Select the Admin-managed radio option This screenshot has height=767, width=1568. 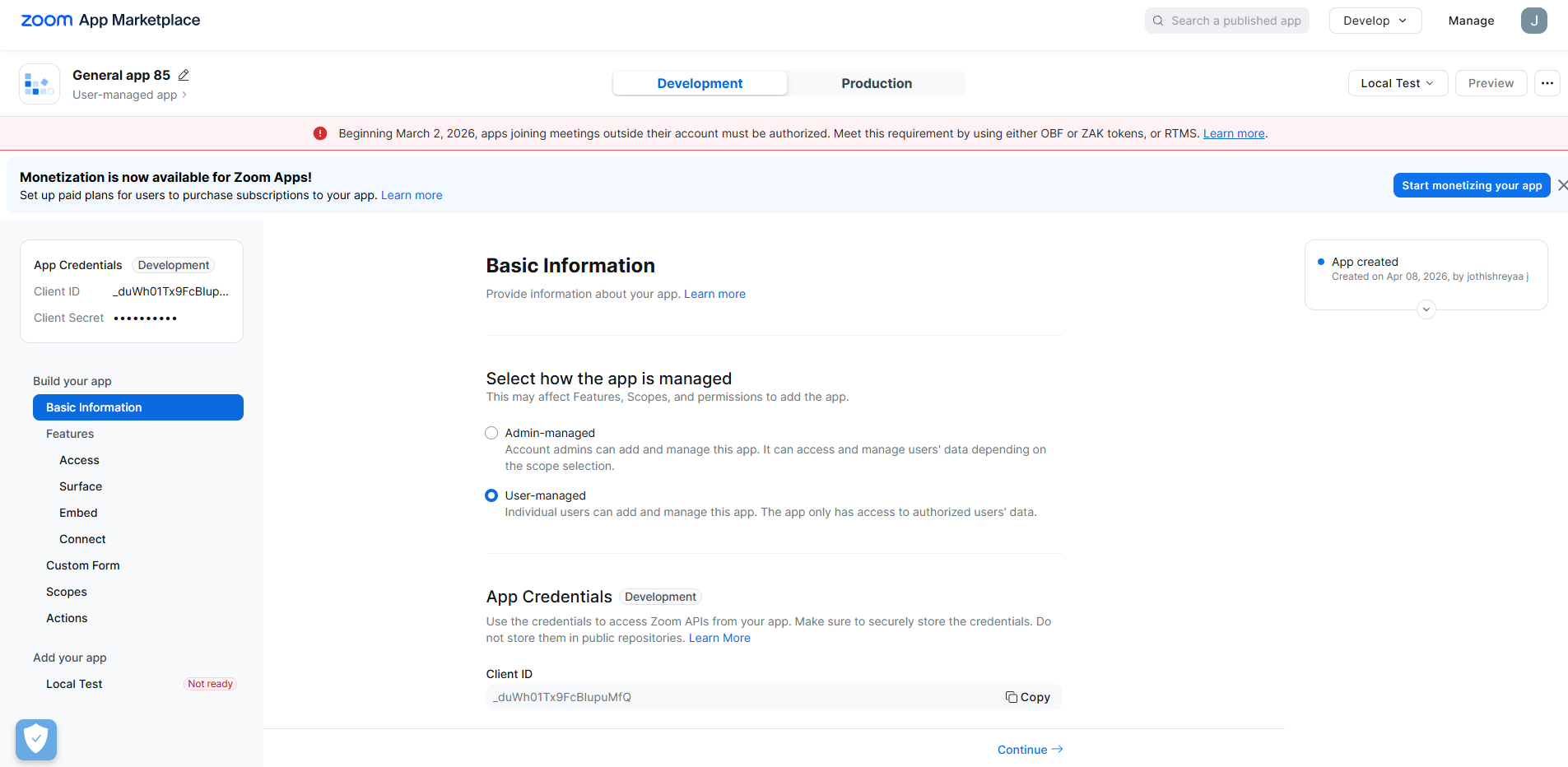tap(491, 433)
